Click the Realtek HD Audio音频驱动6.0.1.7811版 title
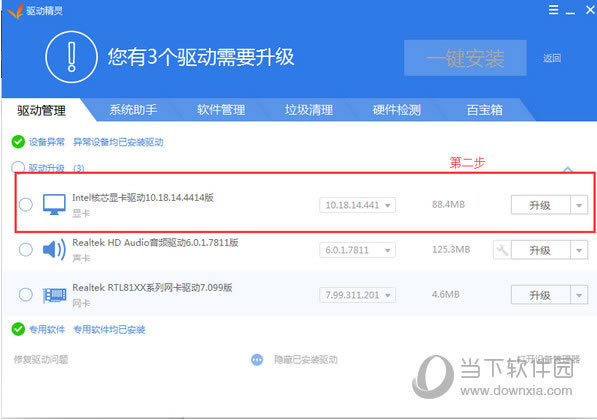 pos(155,243)
